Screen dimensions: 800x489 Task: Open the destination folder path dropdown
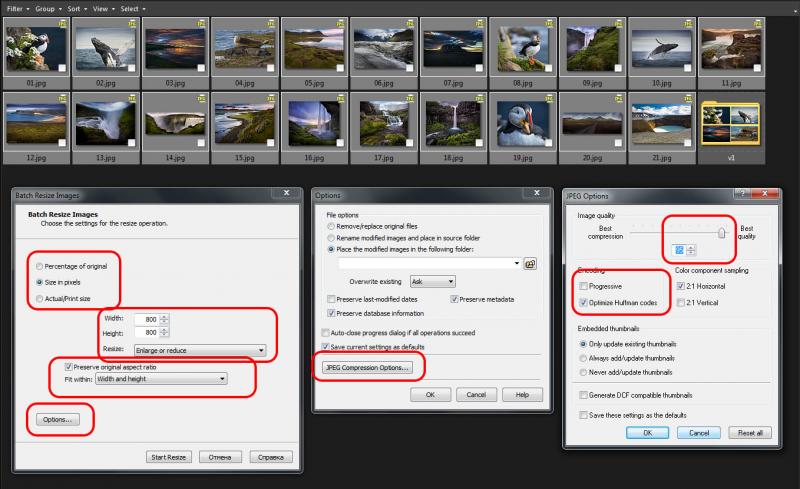coord(516,263)
